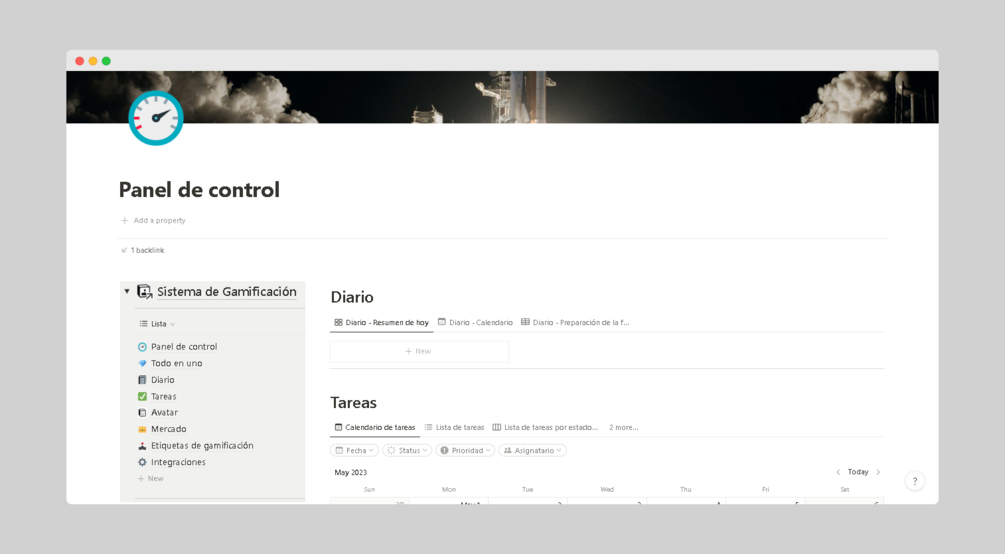This screenshot has height=554, width=1005.
Task: Click the gallery icon on Diario - Resumen de hoy
Action: pyautogui.click(x=338, y=323)
